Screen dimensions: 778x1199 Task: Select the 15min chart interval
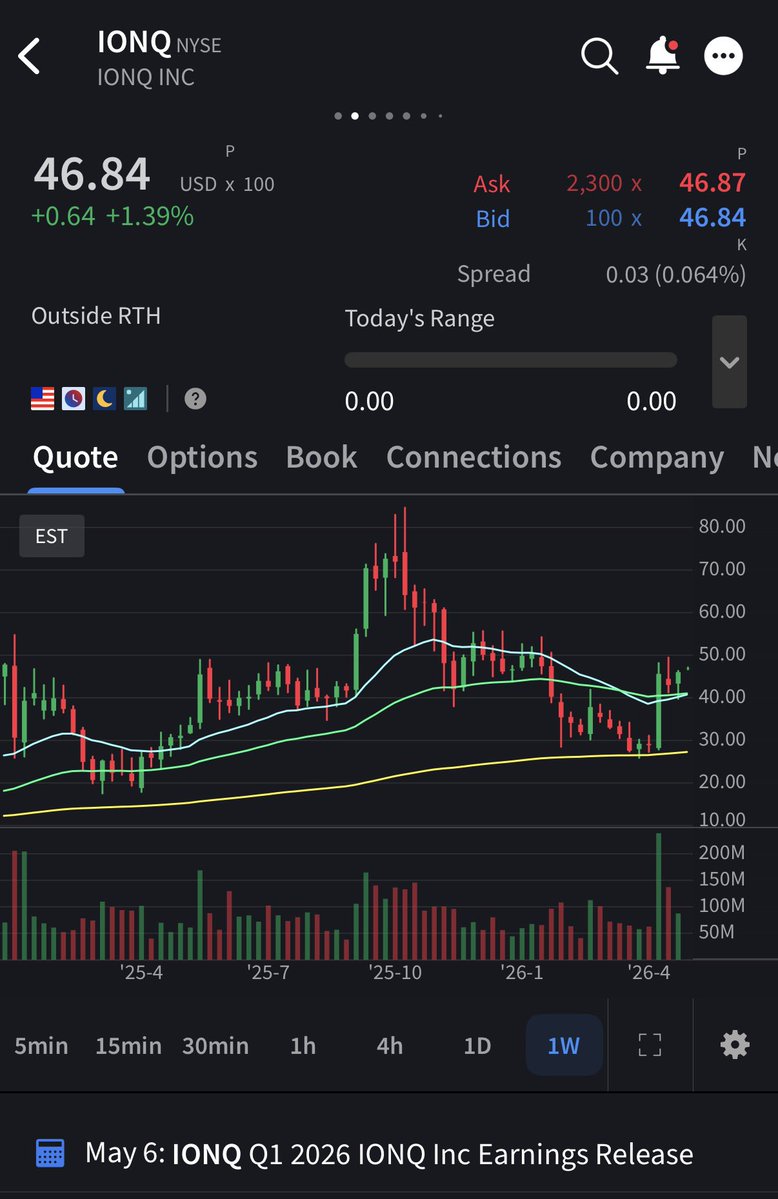[128, 1045]
